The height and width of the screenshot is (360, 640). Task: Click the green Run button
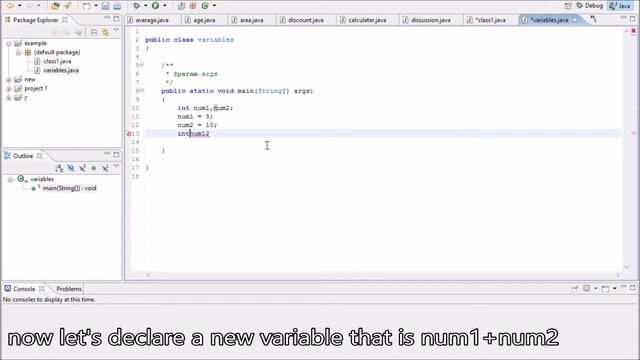click(x=156, y=6)
